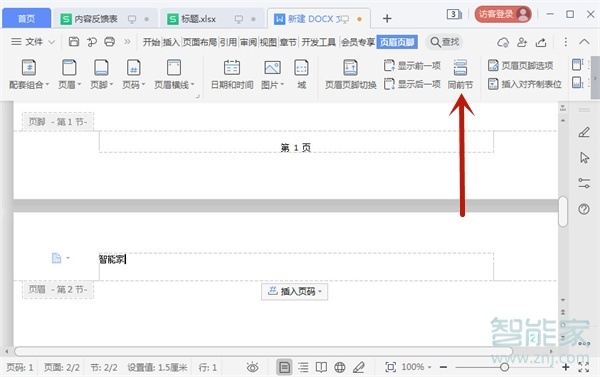The image size is (600, 377).
Task: Open the 100% zoom level dropdown
Action: [417, 367]
